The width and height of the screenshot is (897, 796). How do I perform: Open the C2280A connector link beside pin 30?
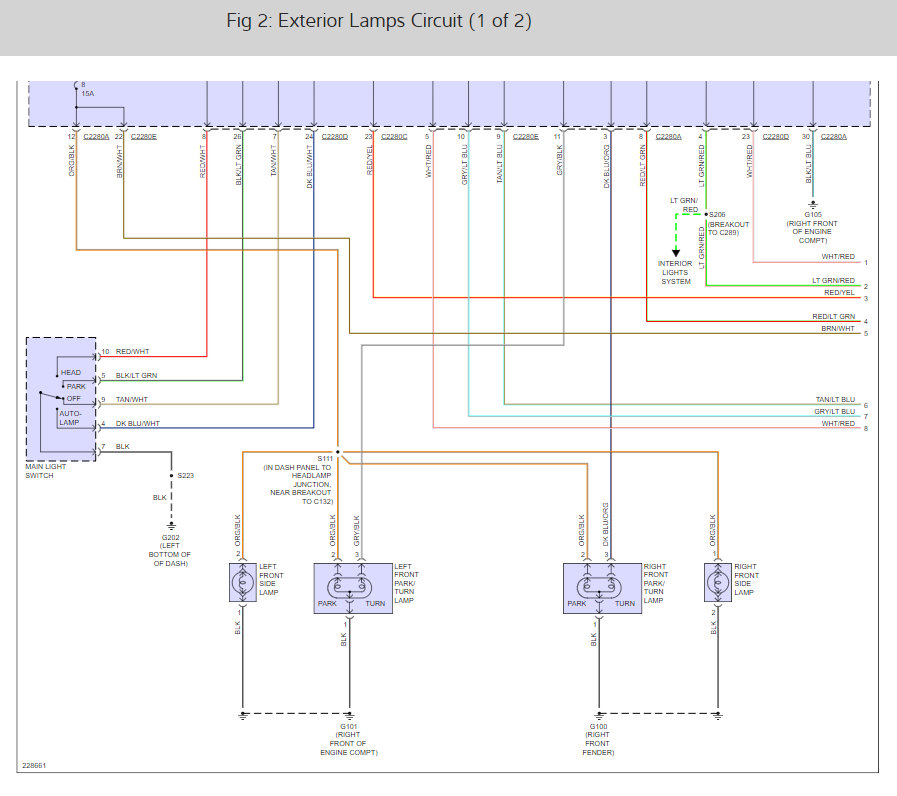[834, 137]
